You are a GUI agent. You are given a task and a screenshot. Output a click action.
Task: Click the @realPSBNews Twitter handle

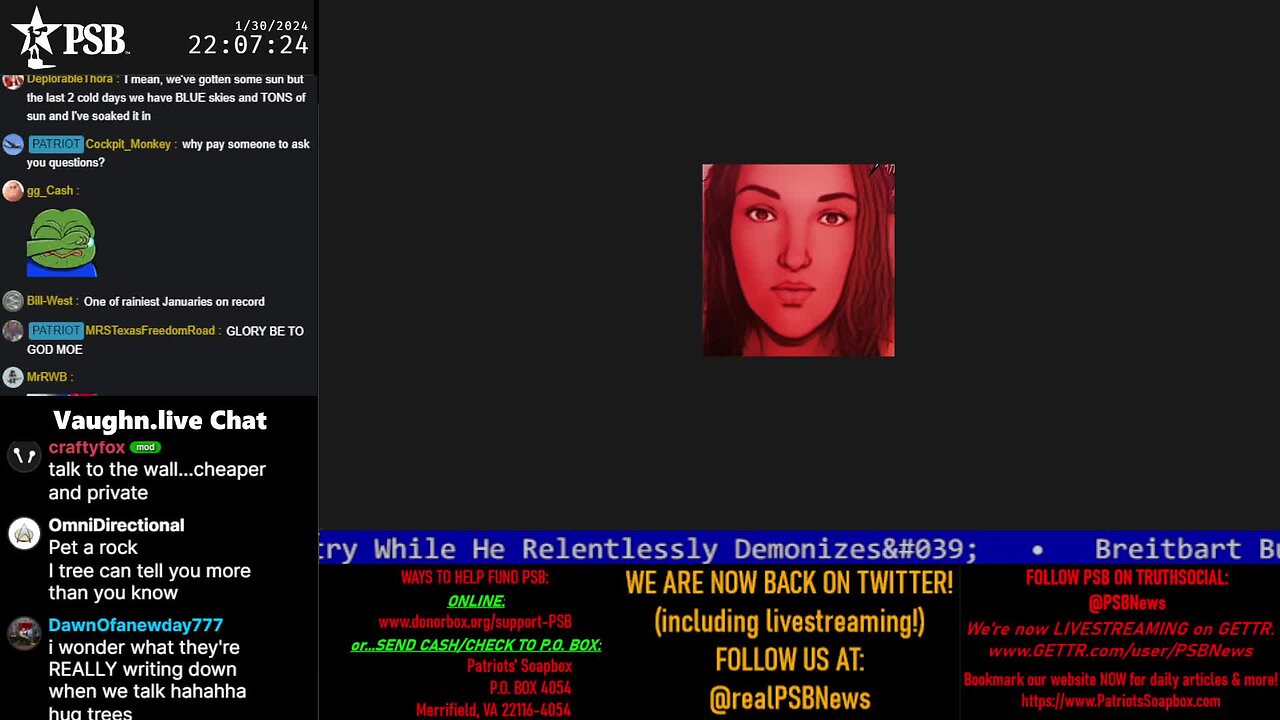coord(790,698)
